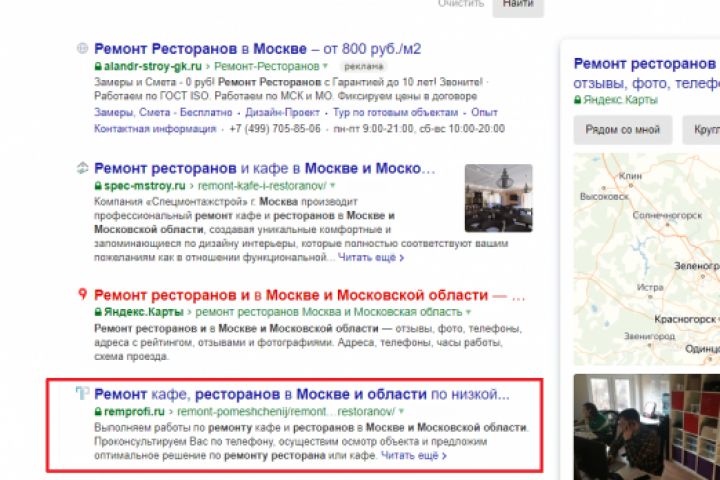The width and height of the screenshot is (720, 480).
Task: Click the restaurant interior thumbnail of spec-mstroy result
Action: [499, 198]
